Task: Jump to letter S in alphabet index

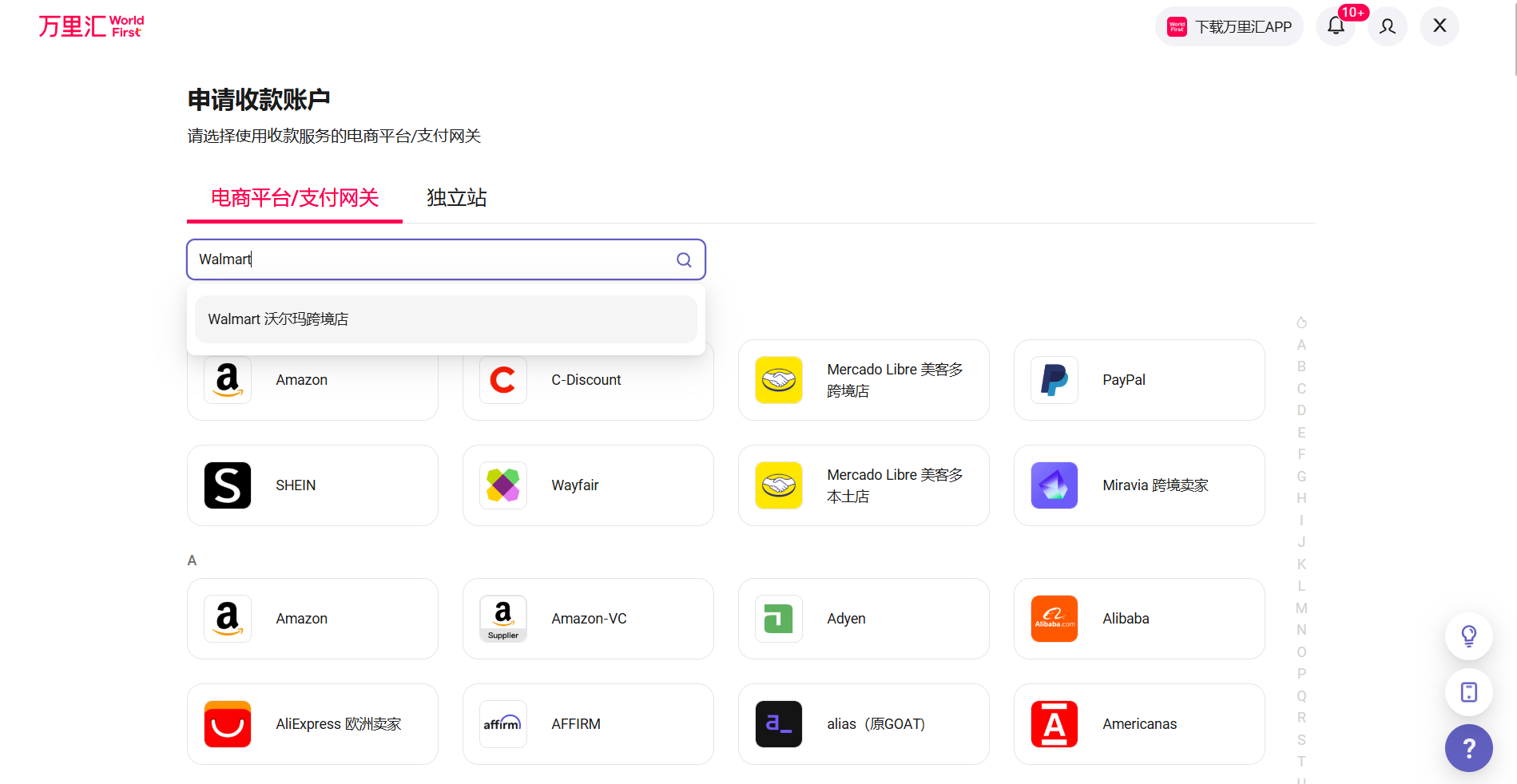Action: click(x=1301, y=740)
